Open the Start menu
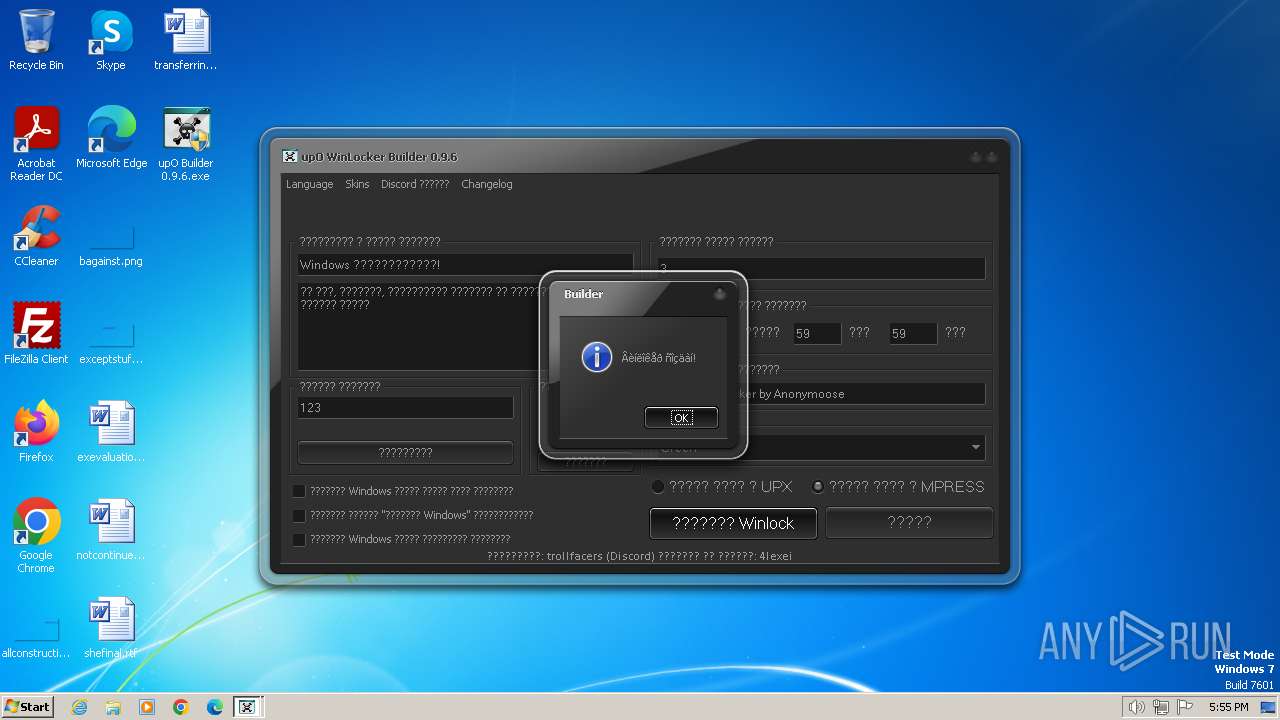 click(x=27, y=707)
